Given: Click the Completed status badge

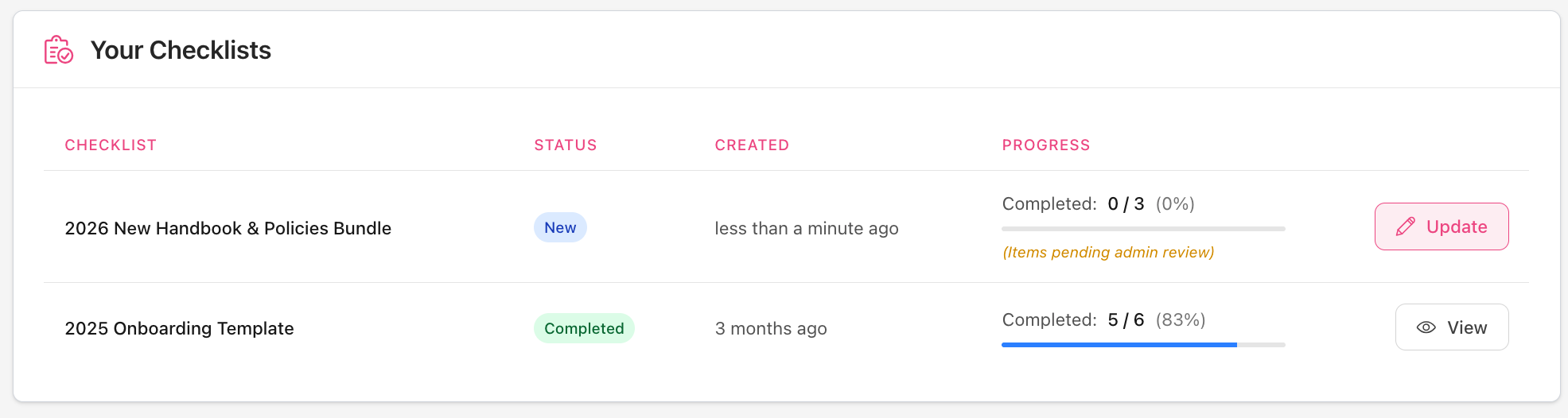Looking at the screenshot, I should pyautogui.click(x=584, y=328).
